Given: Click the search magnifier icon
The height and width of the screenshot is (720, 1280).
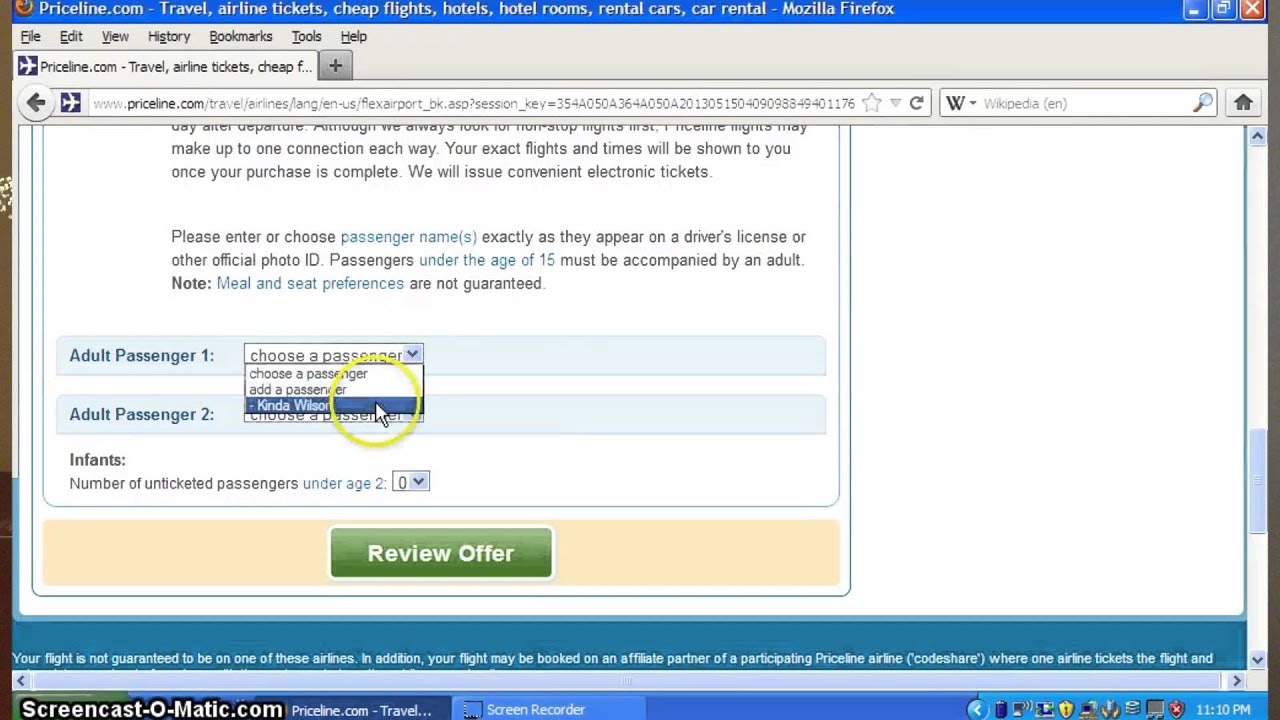Looking at the screenshot, I should tap(1203, 103).
